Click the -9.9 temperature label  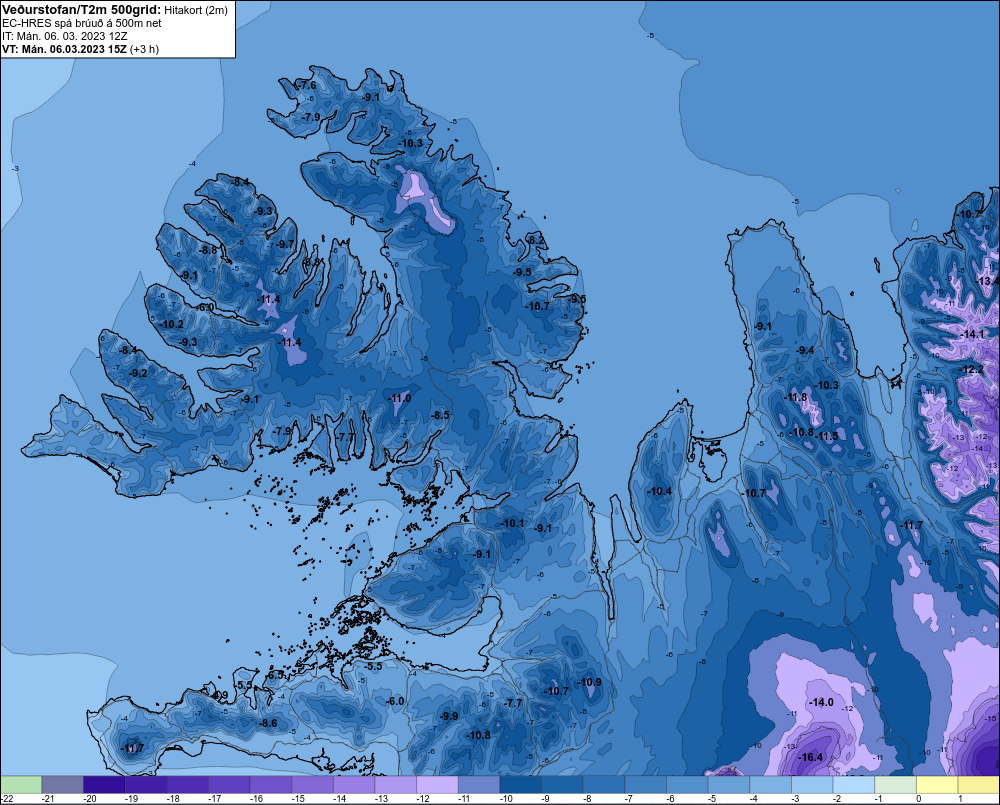coord(448,716)
